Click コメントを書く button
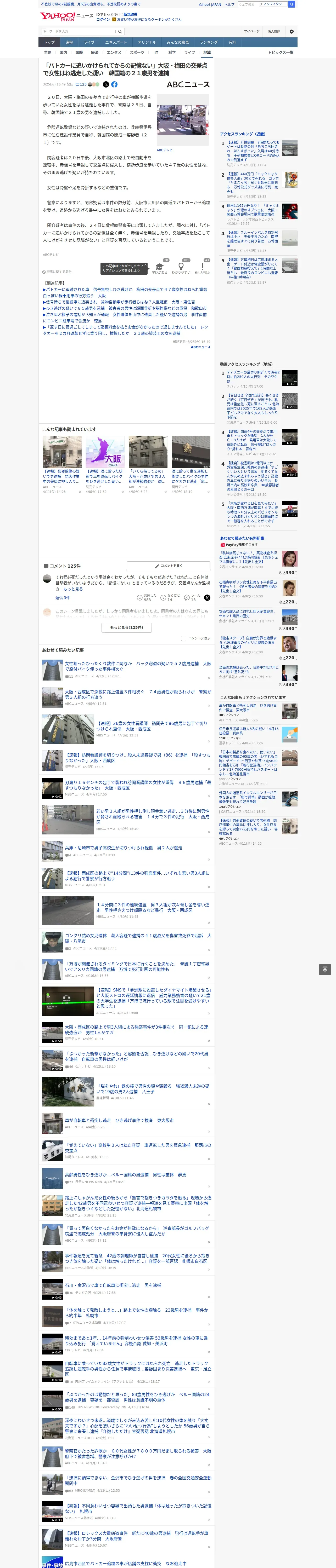Viewport: 336px width, 1568px height. click(168, 566)
